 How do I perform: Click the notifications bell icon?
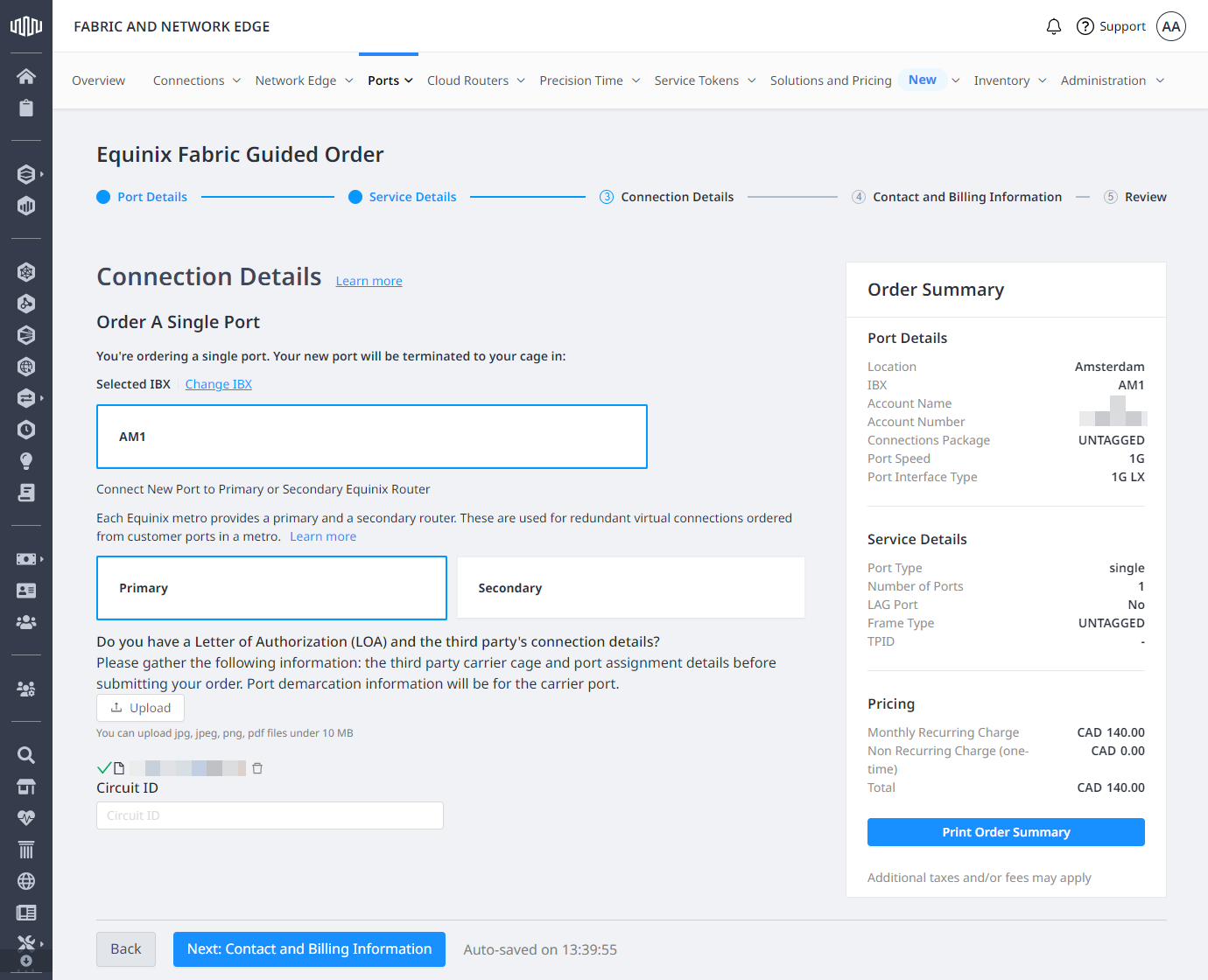1054,26
